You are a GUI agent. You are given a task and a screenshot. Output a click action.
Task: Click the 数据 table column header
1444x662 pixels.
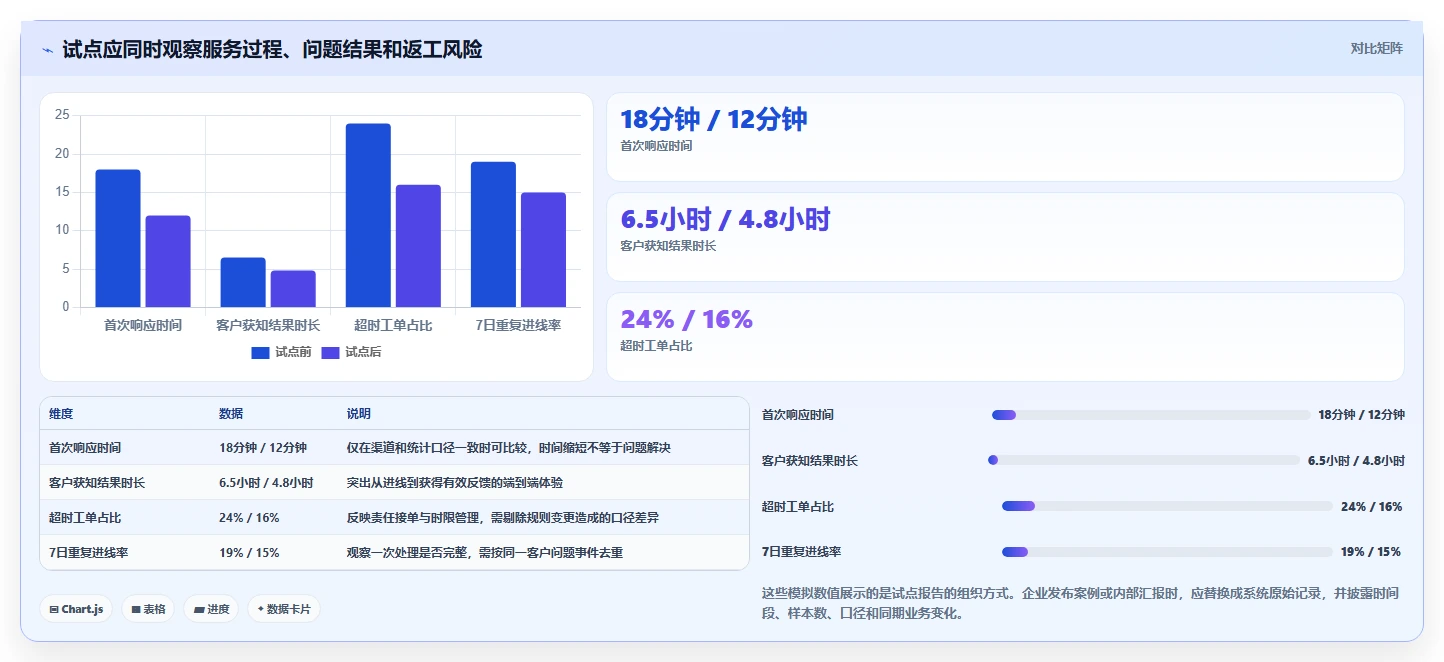(231, 414)
